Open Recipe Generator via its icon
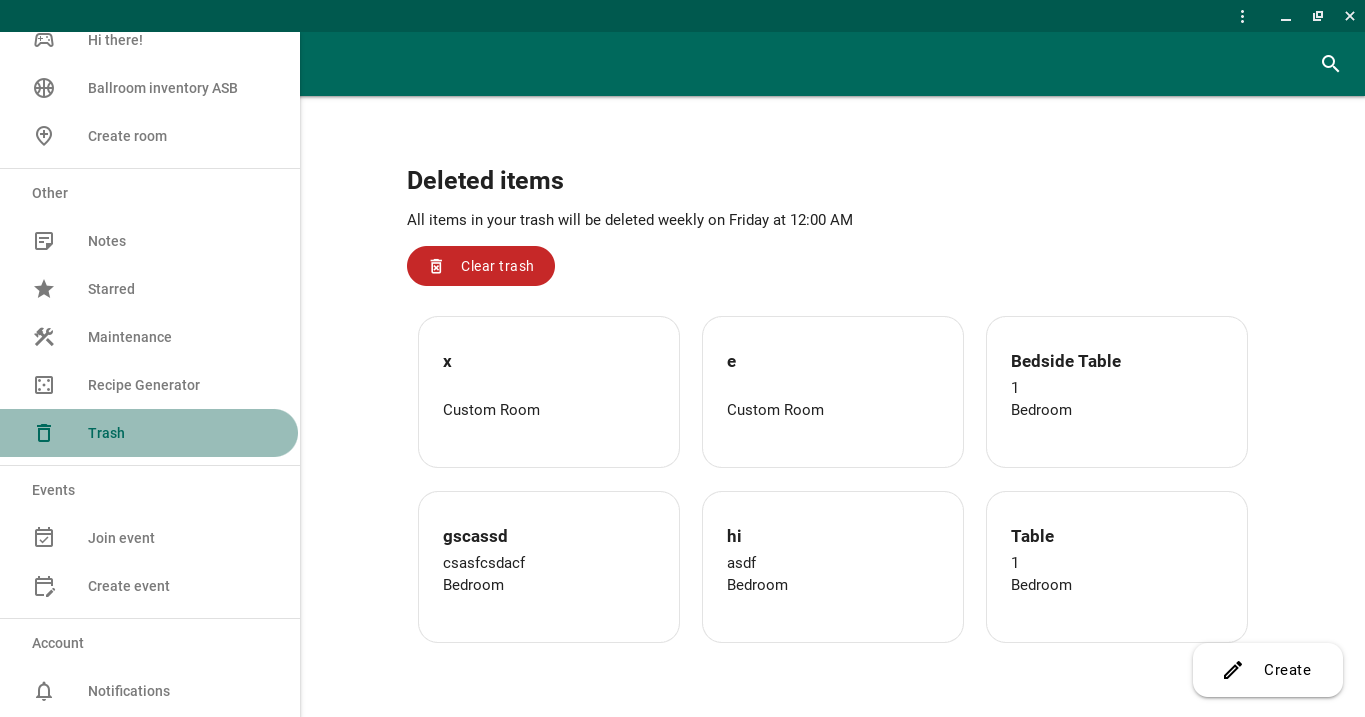1365x717 pixels. 44,385
